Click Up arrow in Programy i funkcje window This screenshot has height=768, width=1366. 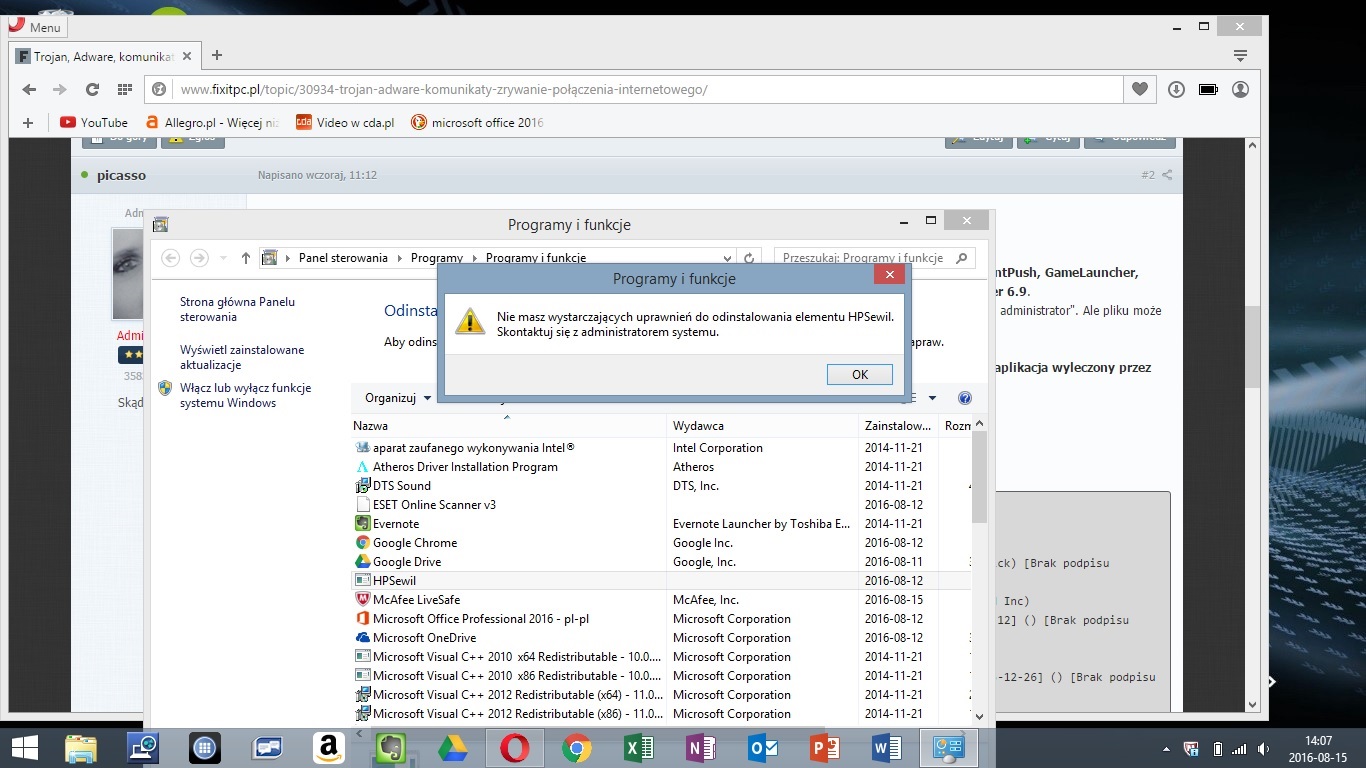tap(246, 257)
